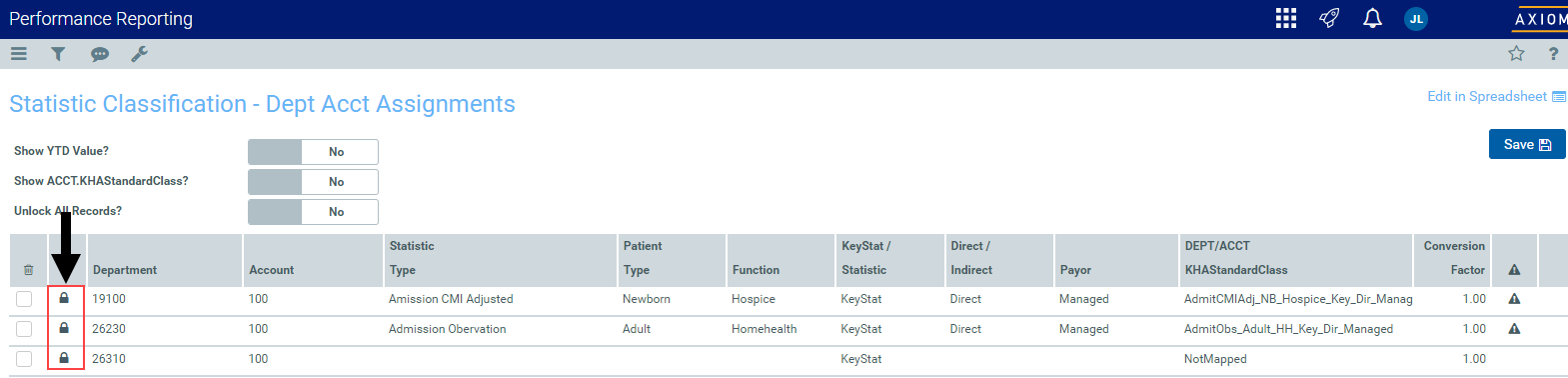
Task: Check the notifications bell
Action: pos(1372,18)
